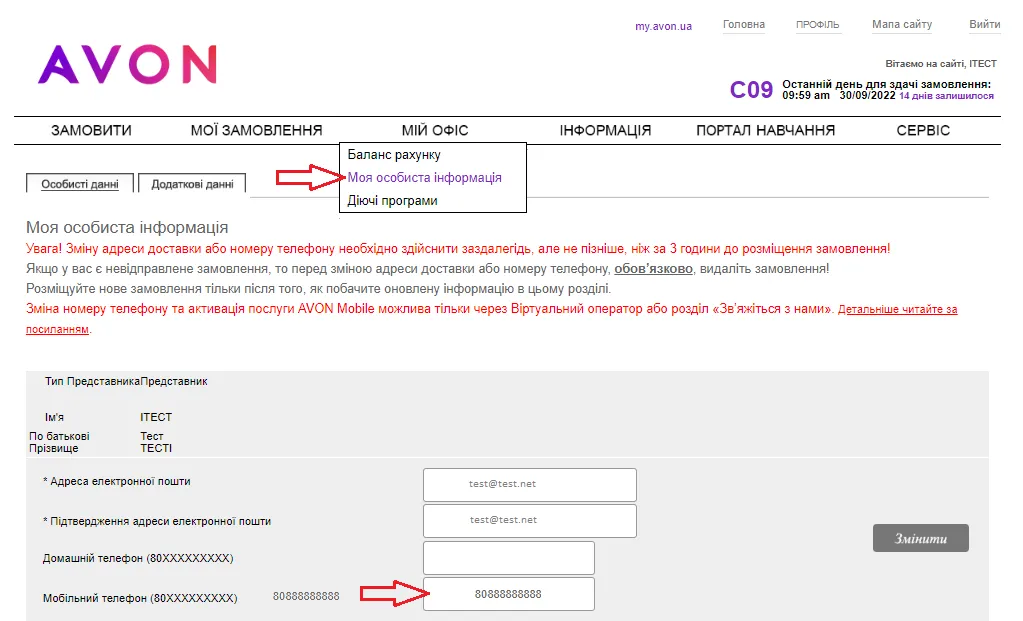Image resolution: width=1023 pixels, height=621 pixels.
Task: Go to Головна page
Action: pos(744,24)
